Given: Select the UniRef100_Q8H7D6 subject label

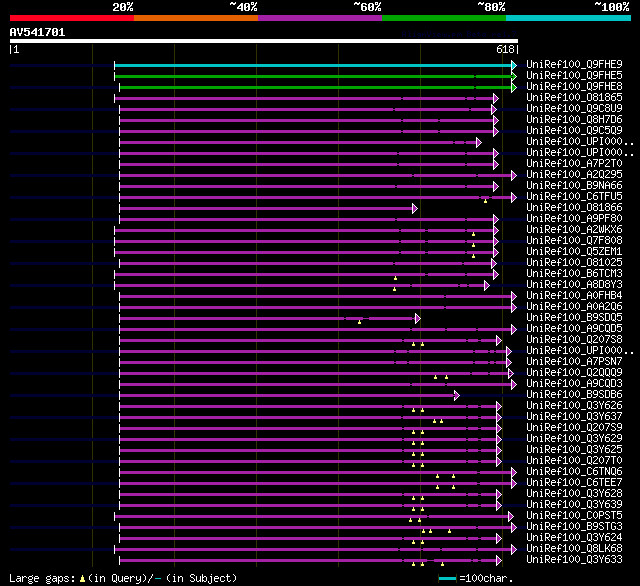Looking at the screenshot, I should click(x=574, y=120).
